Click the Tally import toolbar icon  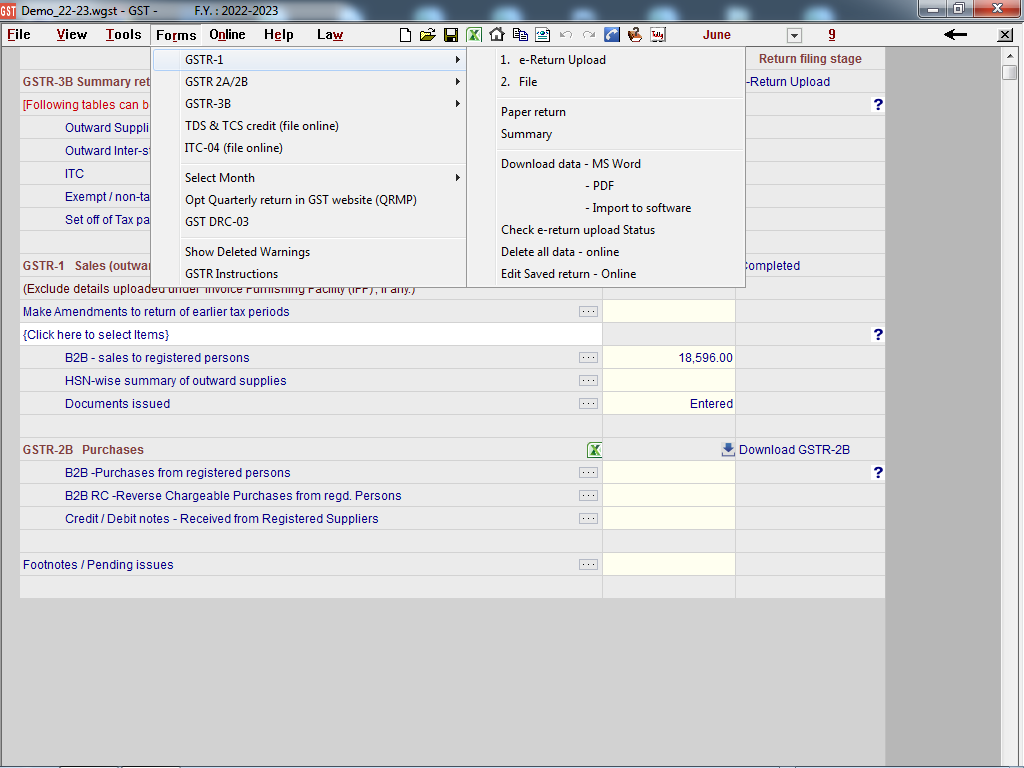658,35
